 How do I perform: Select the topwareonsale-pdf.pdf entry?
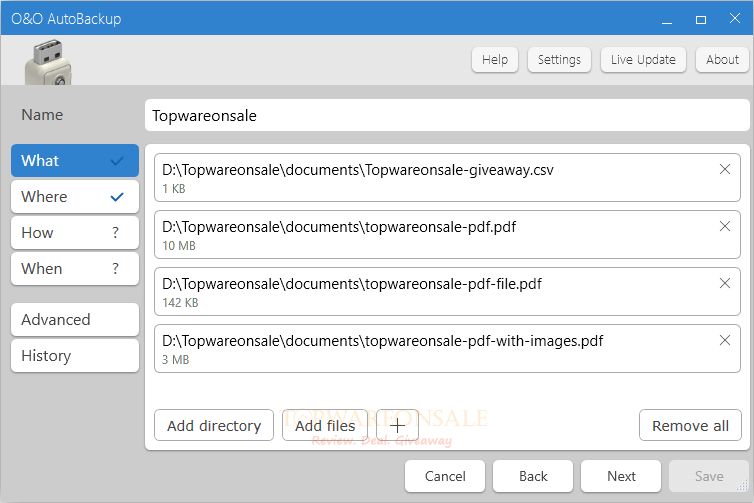[x=447, y=235]
